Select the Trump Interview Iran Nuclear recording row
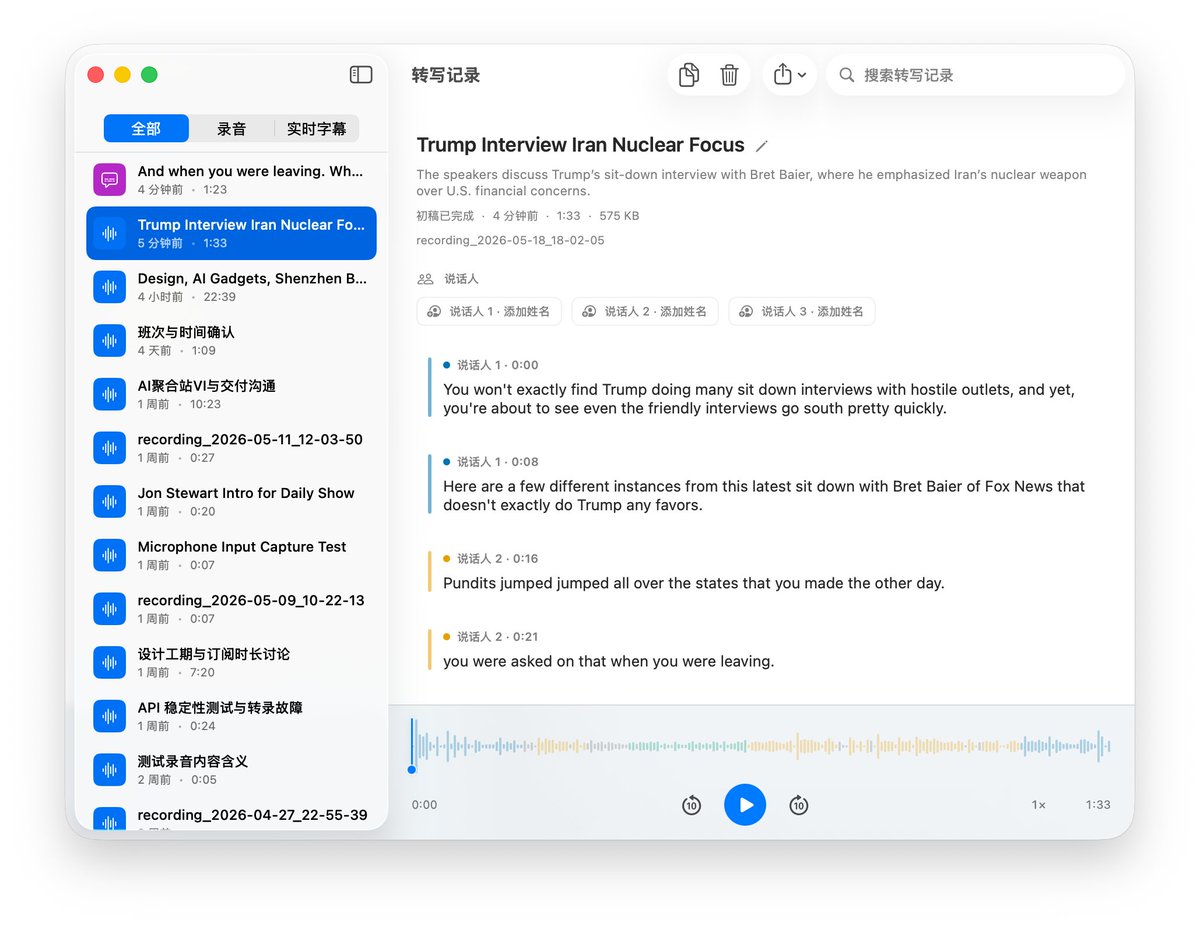 pyautogui.click(x=231, y=233)
